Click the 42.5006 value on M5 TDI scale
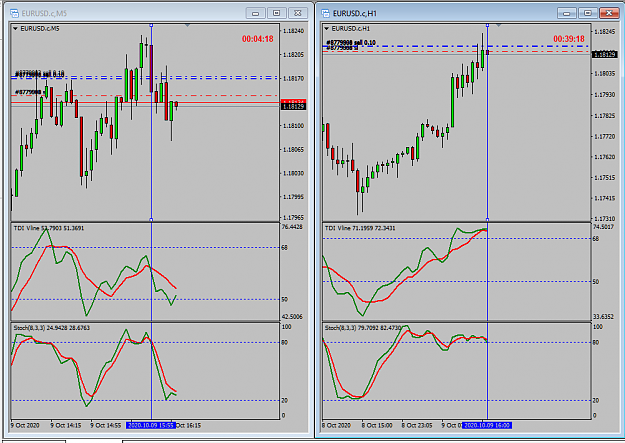Viewport: 625px width, 443px height. [x=292, y=317]
